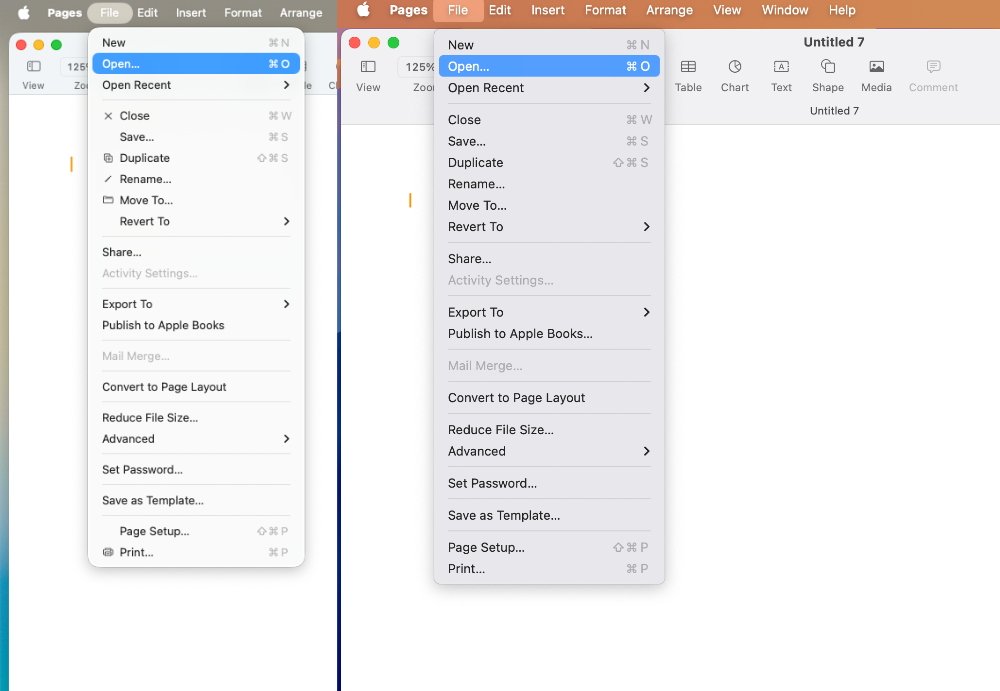
Task: Click the Apple logo in the right menu bar
Action: 364,10
